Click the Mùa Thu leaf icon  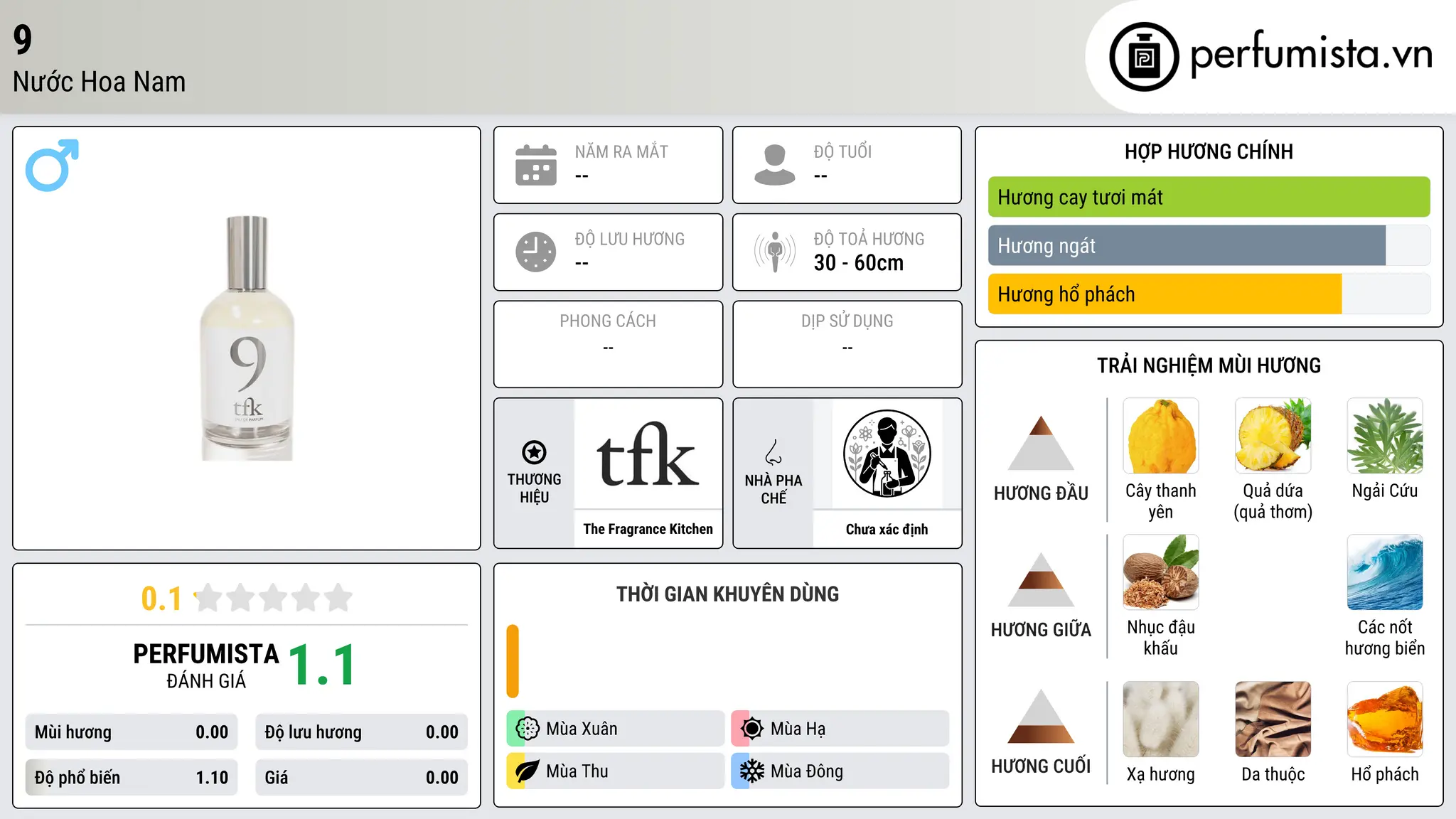(527, 771)
